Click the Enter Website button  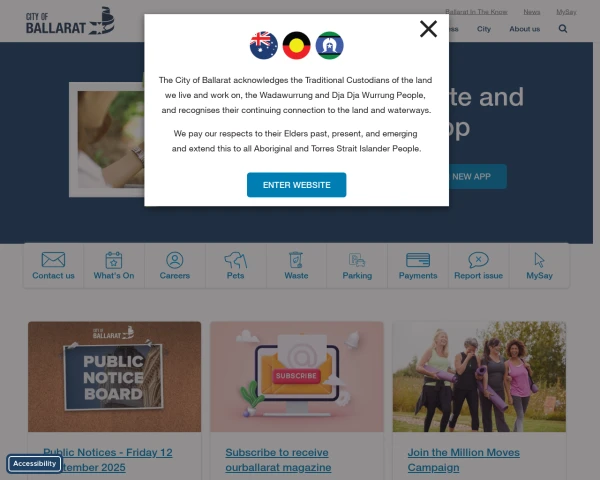point(297,185)
